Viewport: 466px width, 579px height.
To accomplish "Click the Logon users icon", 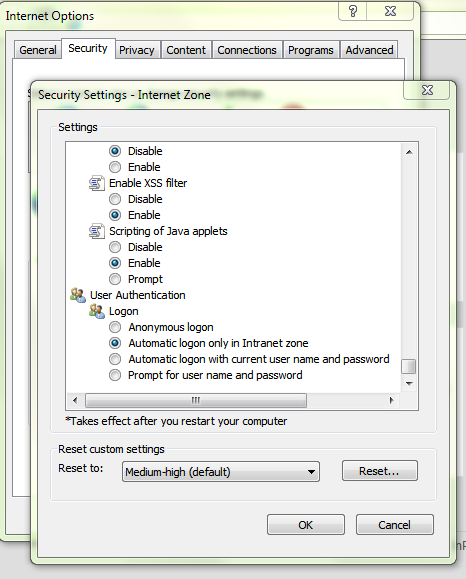I will [97, 311].
